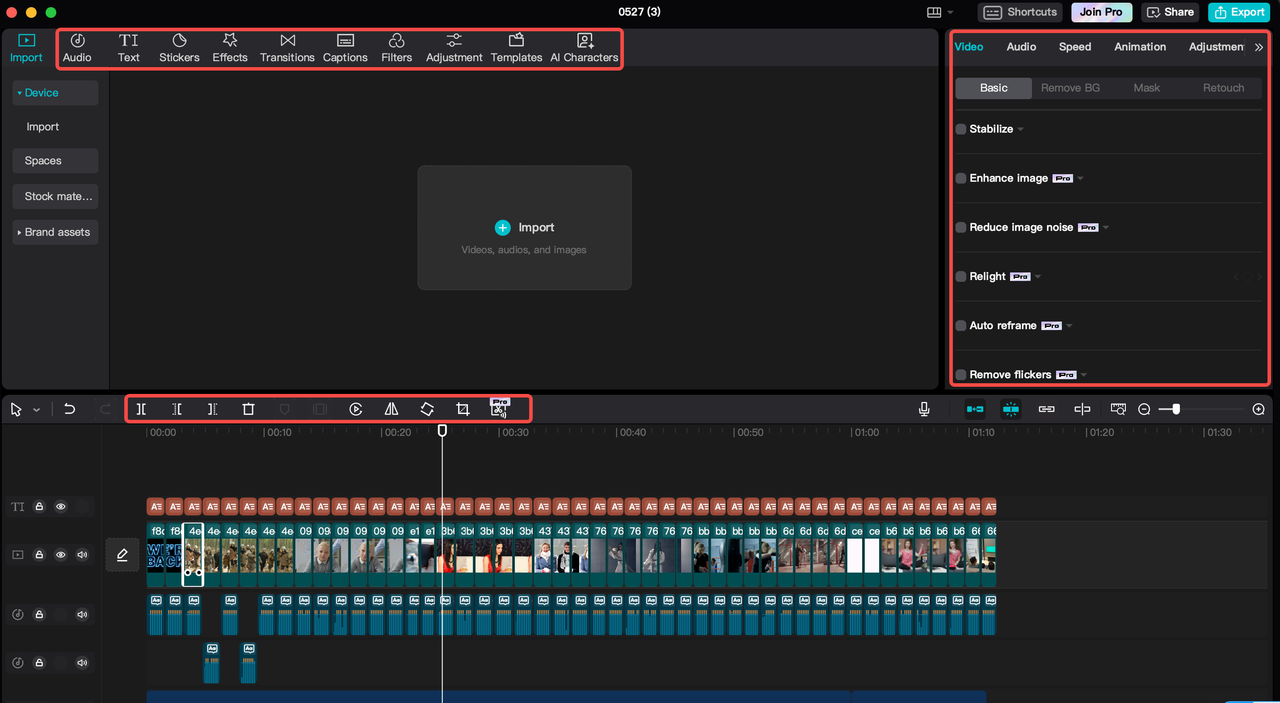Image resolution: width=1280 pixels, height=703 pixels.
Task: Open the AI Characters panel
Action: pyautogui.click(x=585, y=48)
